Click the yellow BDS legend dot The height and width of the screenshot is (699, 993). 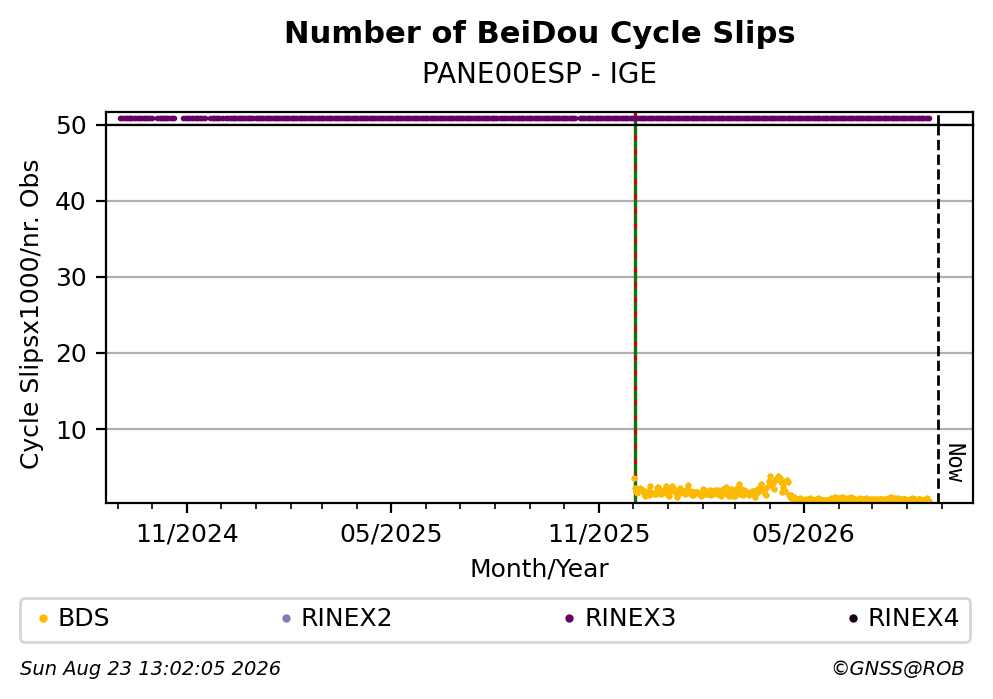43,619
